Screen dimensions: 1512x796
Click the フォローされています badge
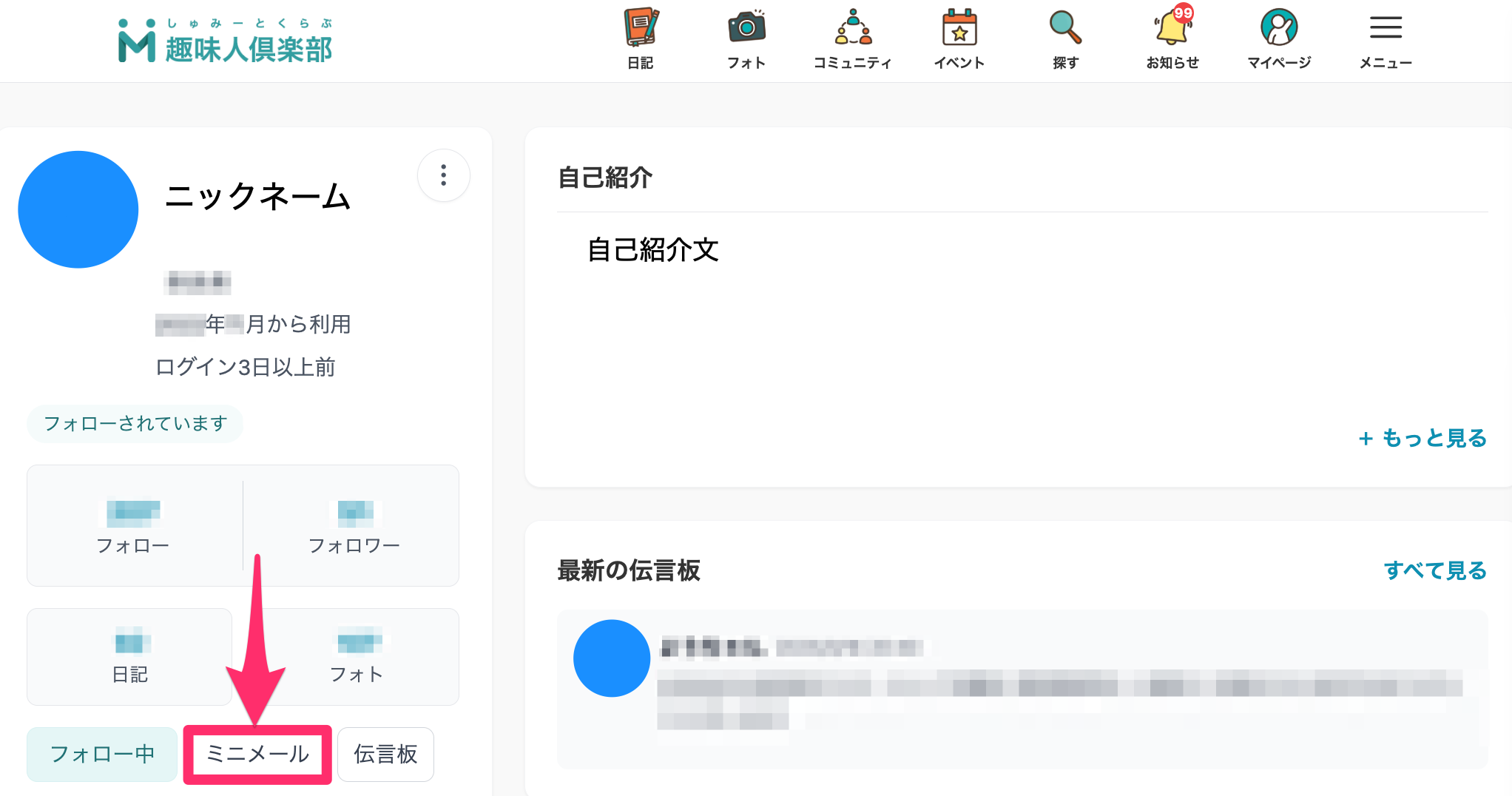[135, 424]
